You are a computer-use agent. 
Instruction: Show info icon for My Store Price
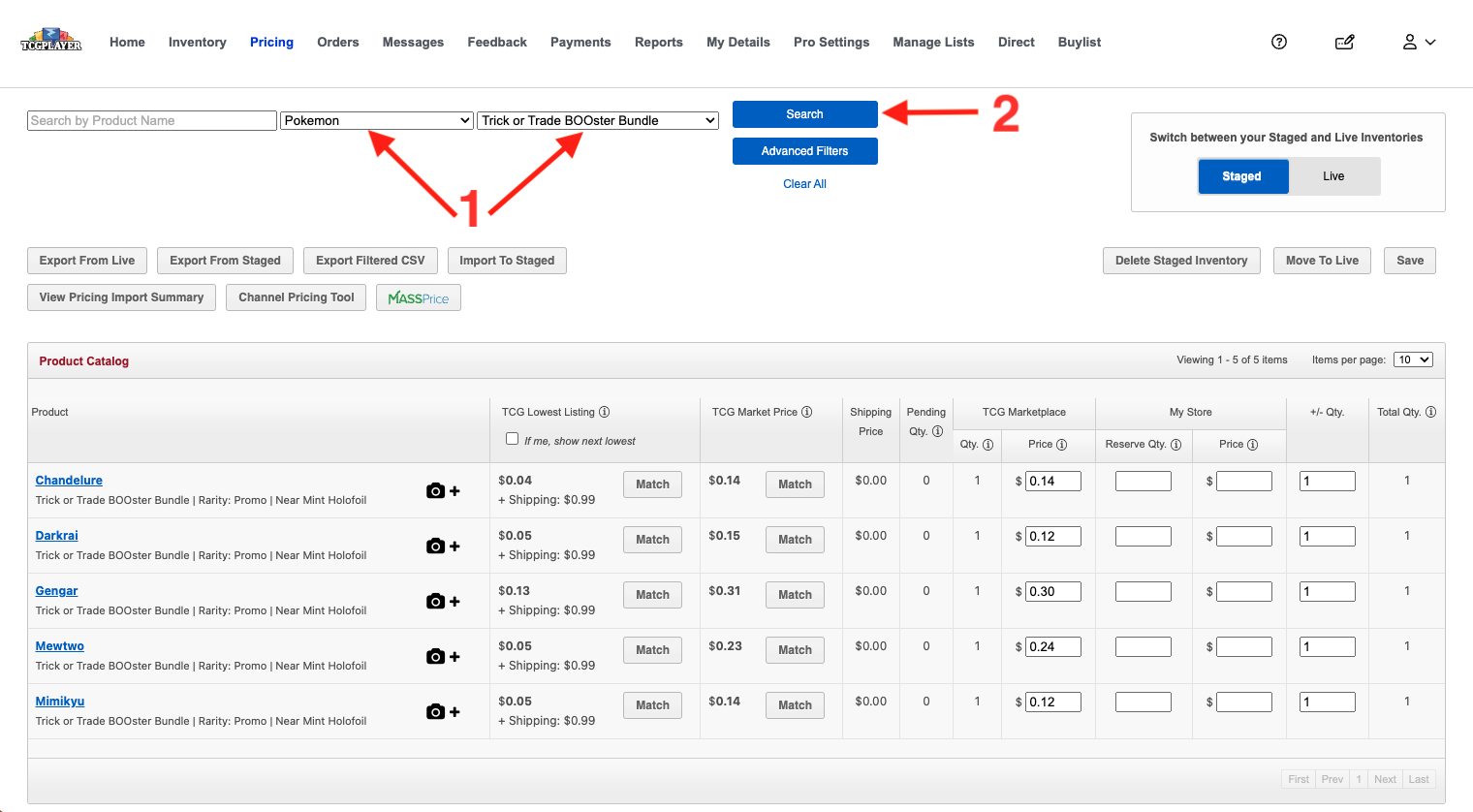tap(1252, 445)
